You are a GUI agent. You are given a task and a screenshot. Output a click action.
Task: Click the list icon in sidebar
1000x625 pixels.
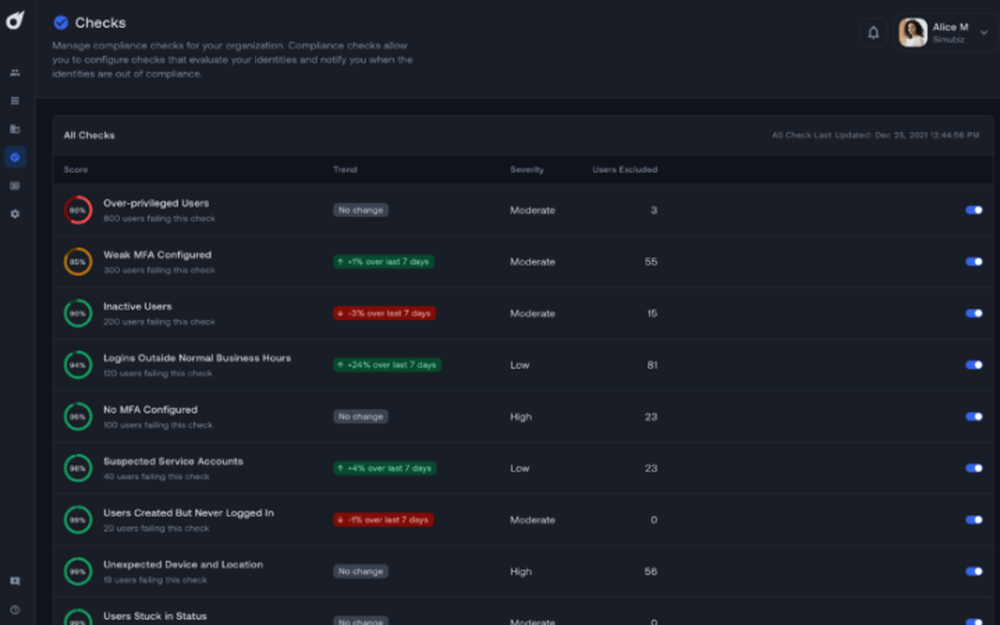(15, 101)
